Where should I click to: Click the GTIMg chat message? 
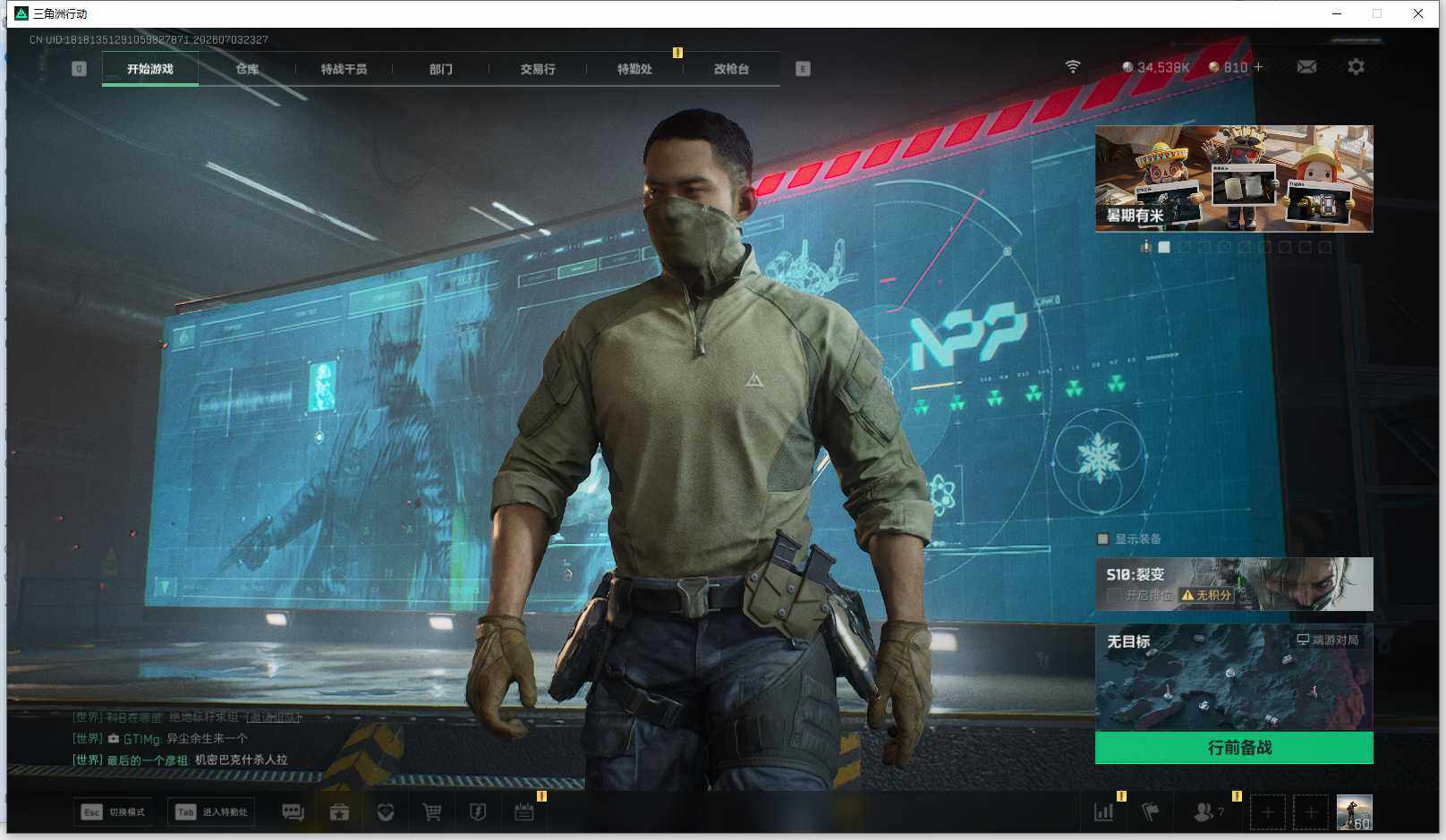tap(160, 739)
